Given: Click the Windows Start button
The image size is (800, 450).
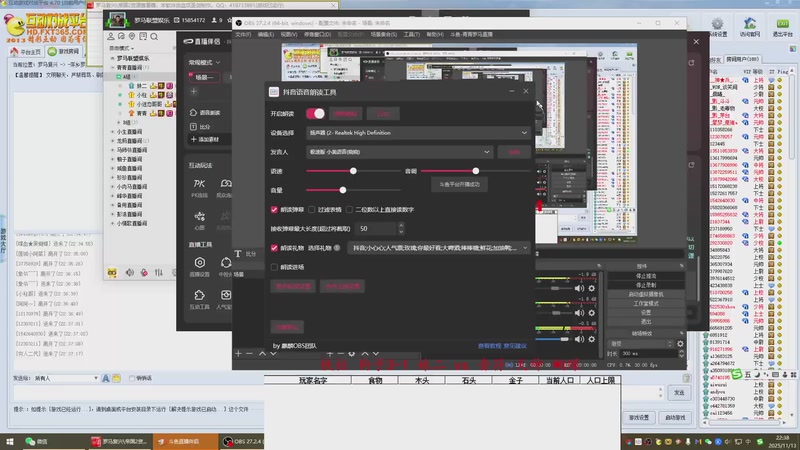Looking at the screenshot, I should click(x=9, y=442).
